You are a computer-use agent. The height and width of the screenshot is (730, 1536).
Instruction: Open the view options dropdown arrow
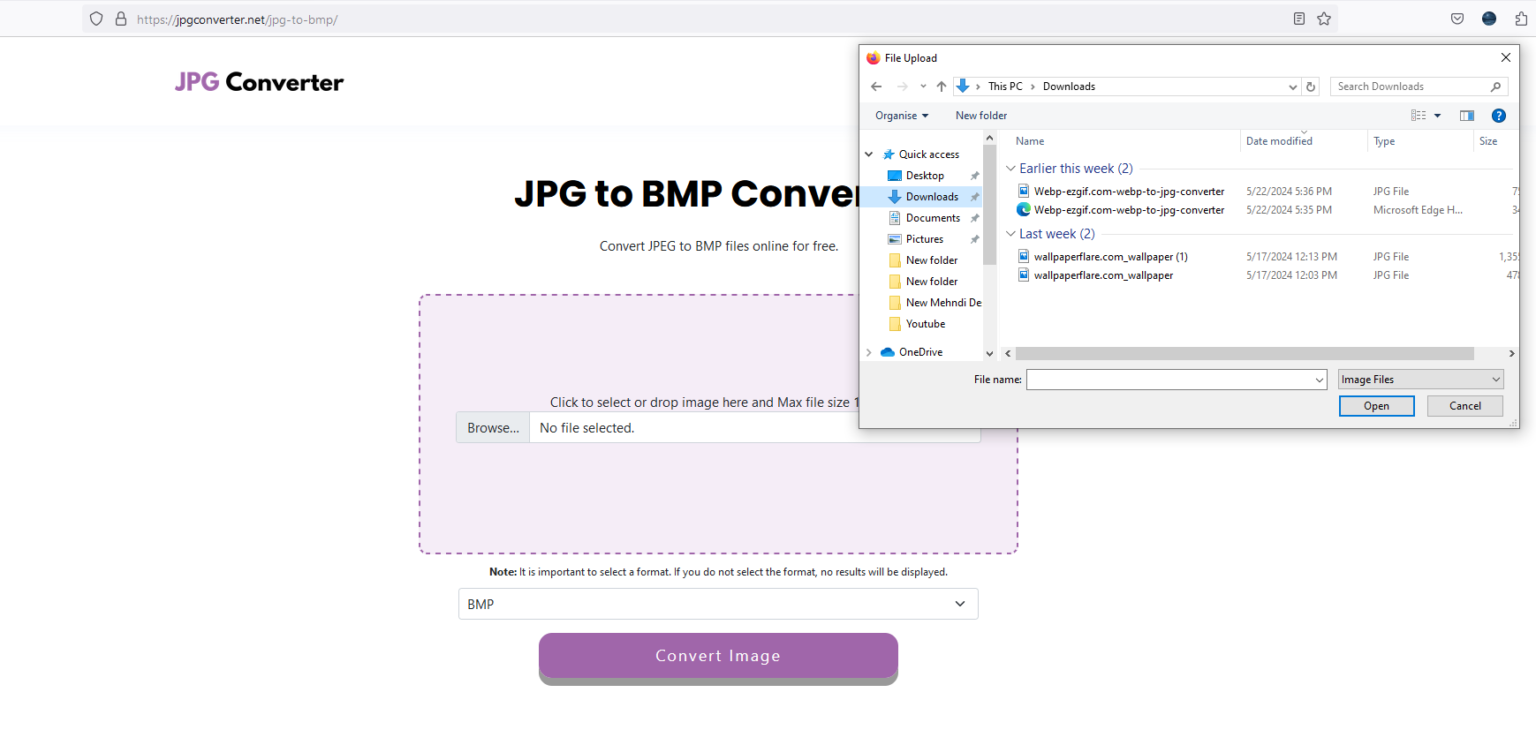1438,116
